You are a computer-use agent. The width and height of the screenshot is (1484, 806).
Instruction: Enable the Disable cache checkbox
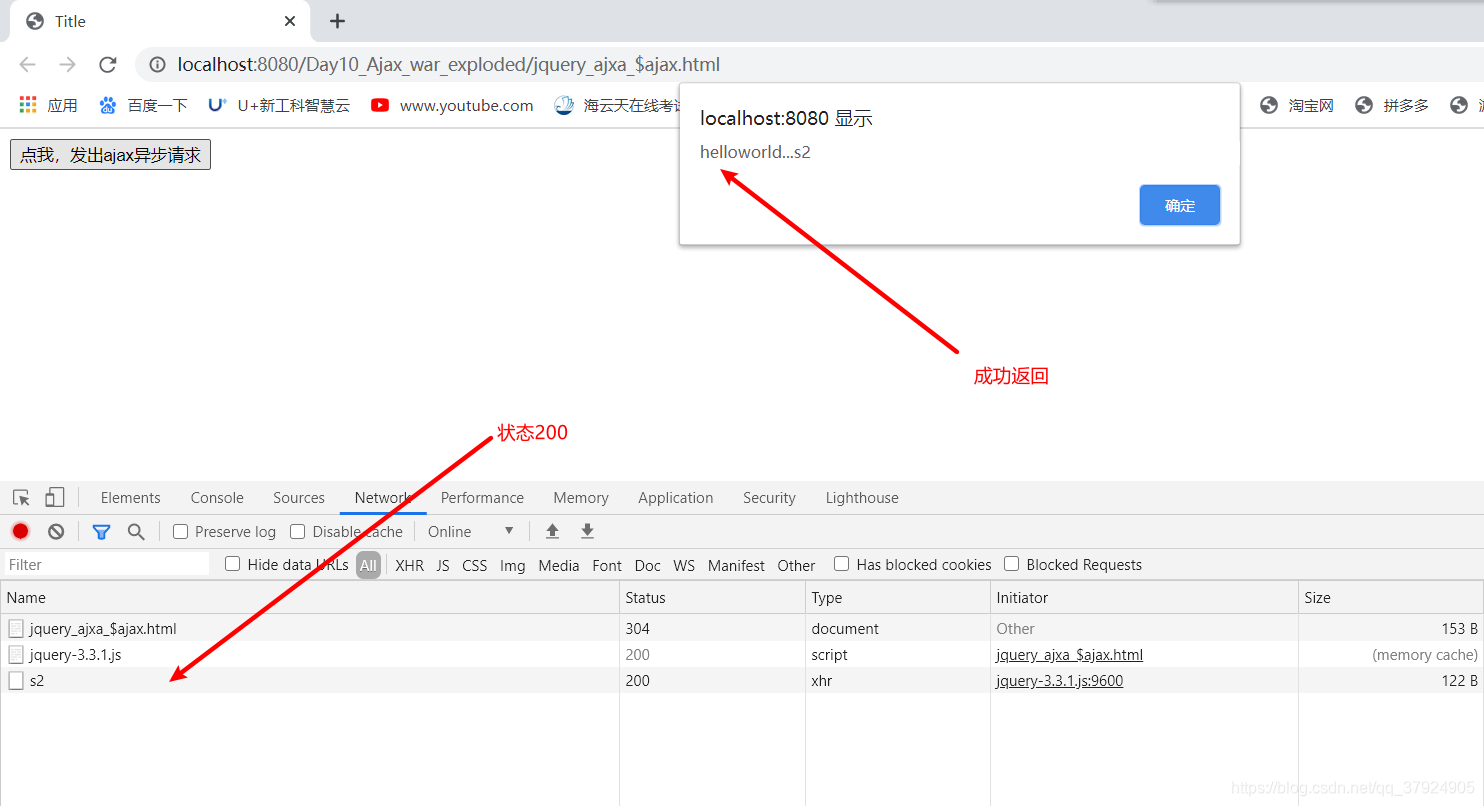point(298,532)
